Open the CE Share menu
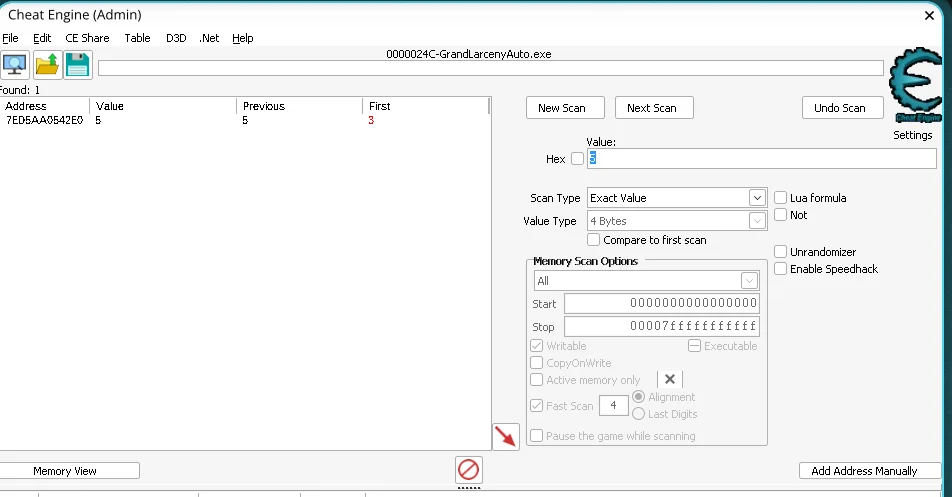Viewport: 952px width, 497px height. 87,38
